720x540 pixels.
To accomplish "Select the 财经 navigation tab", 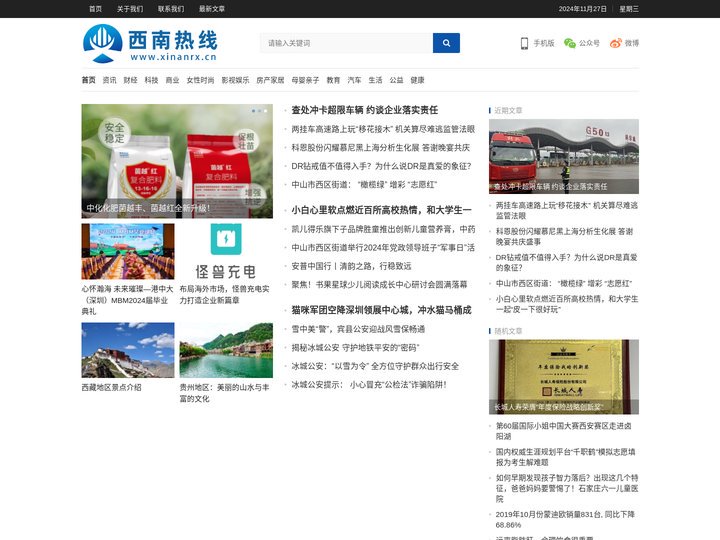I will (130, 80).
